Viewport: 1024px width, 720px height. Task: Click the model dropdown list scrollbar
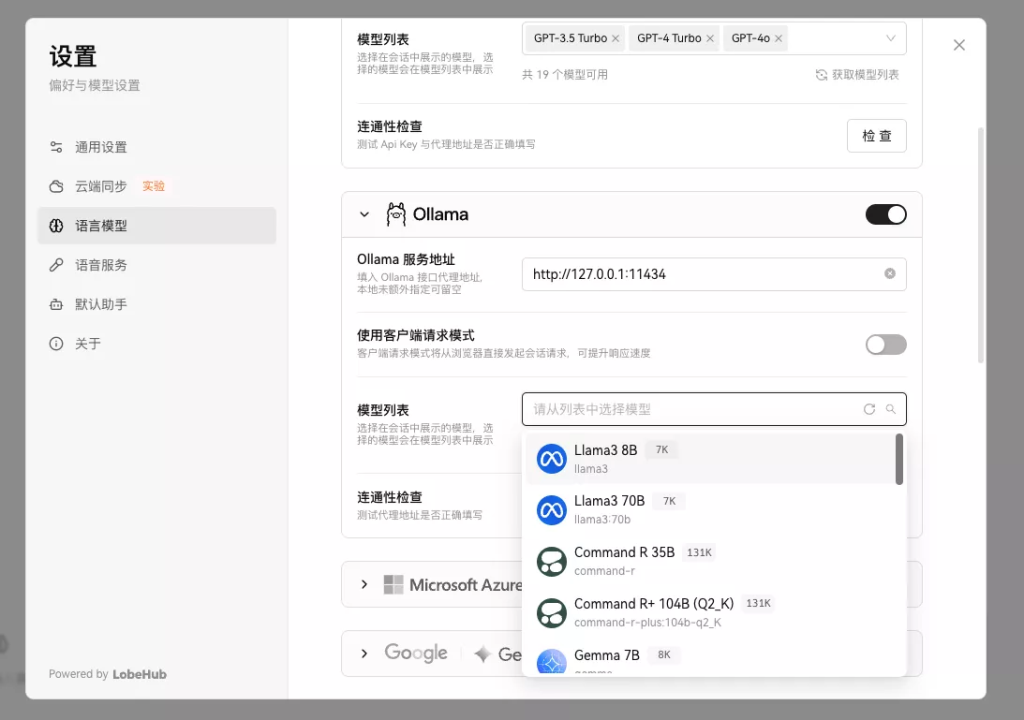(899, 460)
